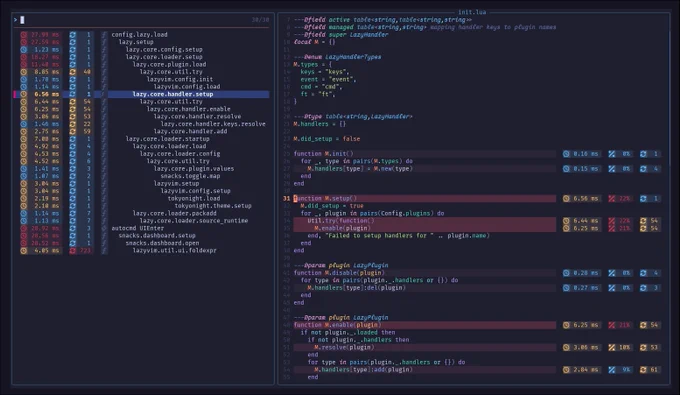Select lazy.core.loader.source_runtime entry
680x395 pixels.
(x=193, y=221)
